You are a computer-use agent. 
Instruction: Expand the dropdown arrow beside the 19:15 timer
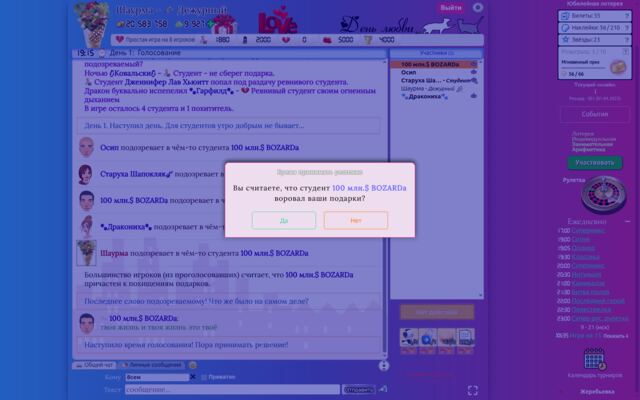point(102,53)
